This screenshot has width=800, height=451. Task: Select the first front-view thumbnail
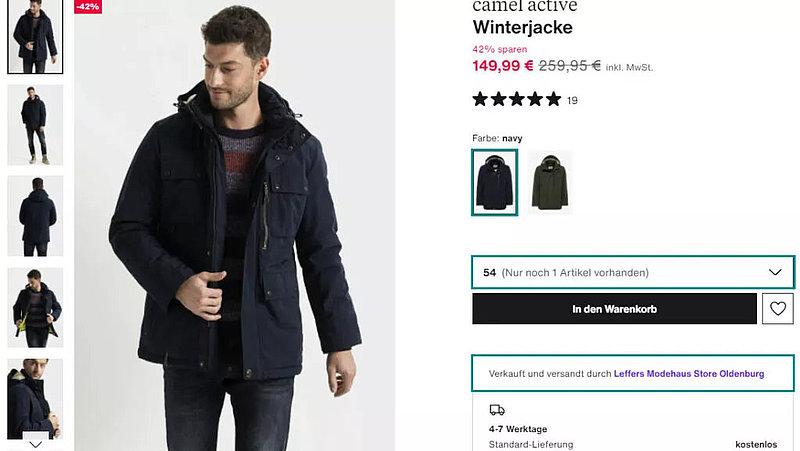pos(35,38)
